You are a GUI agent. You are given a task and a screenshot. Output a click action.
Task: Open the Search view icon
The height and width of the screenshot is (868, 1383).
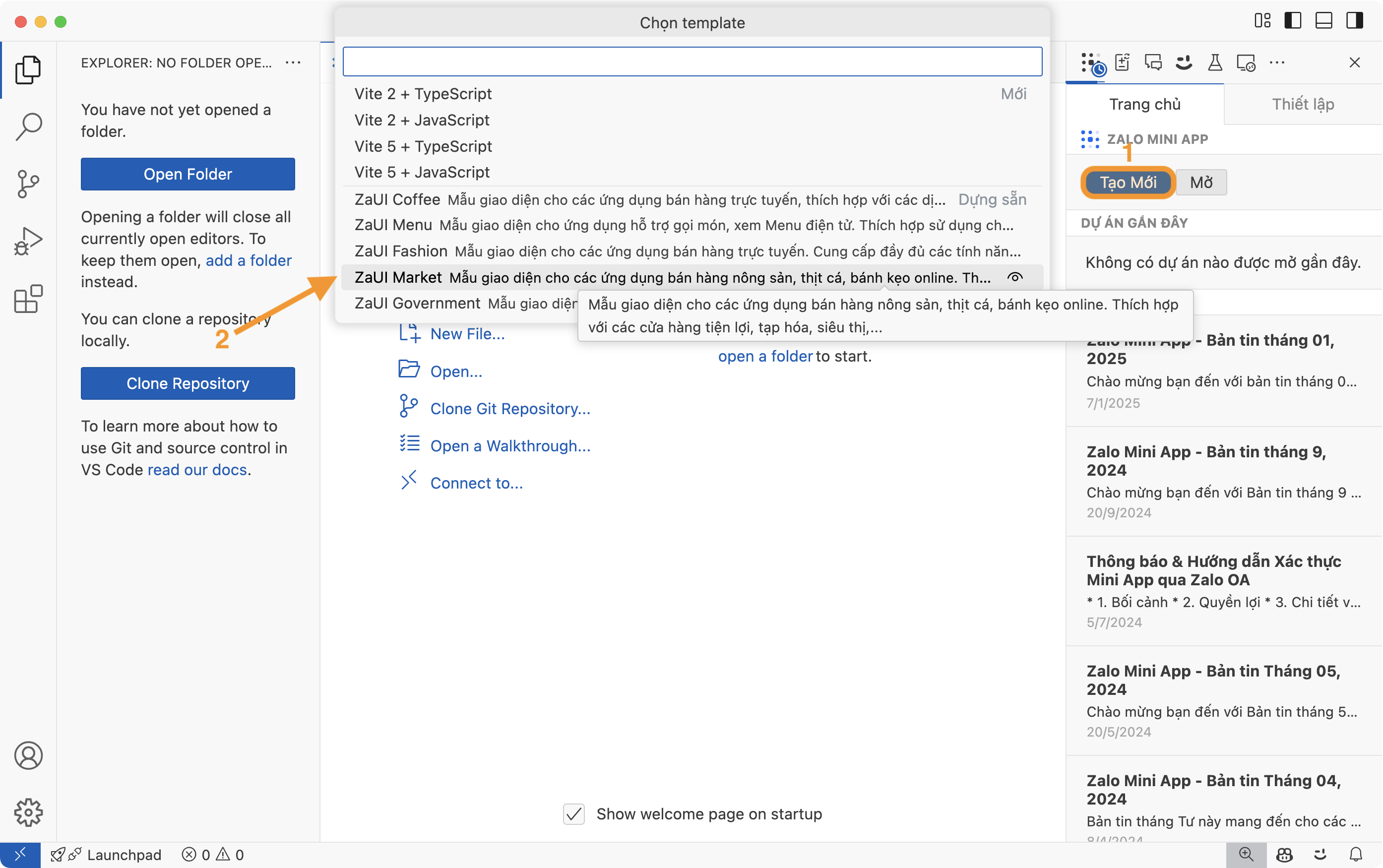click(x=28, y=127)
